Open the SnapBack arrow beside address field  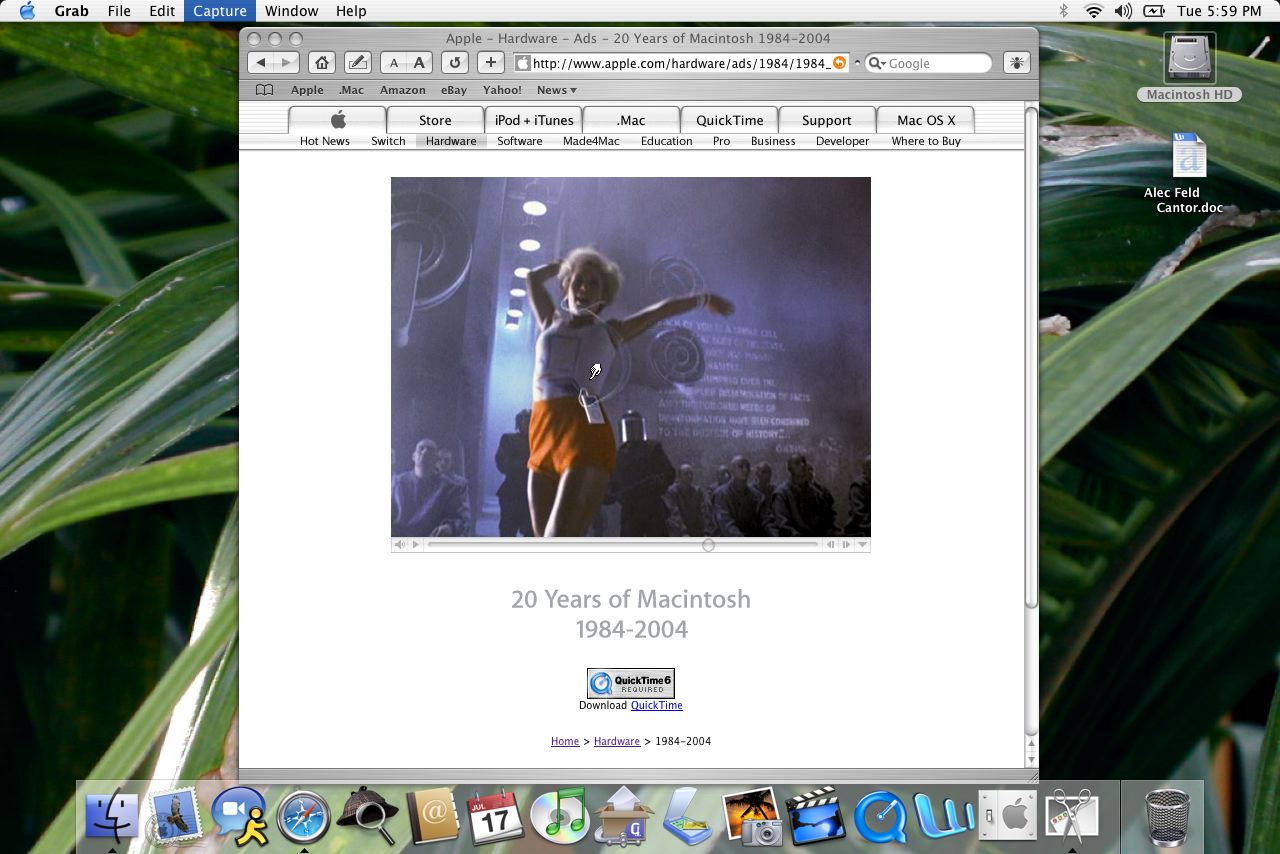[x=857, y=63]
